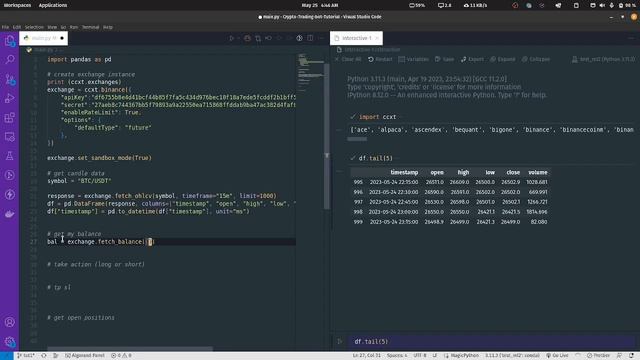Open the Docker whale view

(x=10, y=214)
